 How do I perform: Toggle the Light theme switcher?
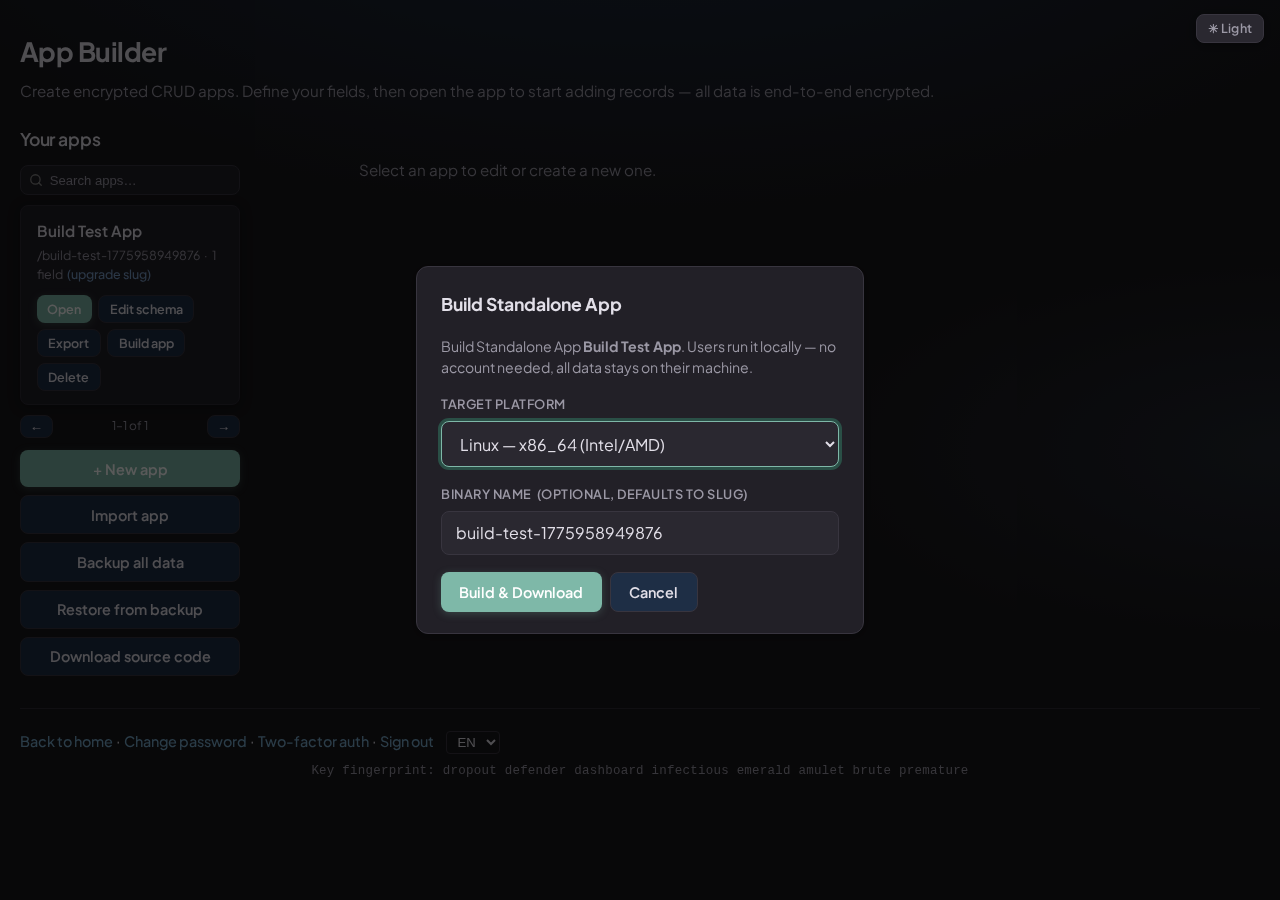pos(1230,28)
